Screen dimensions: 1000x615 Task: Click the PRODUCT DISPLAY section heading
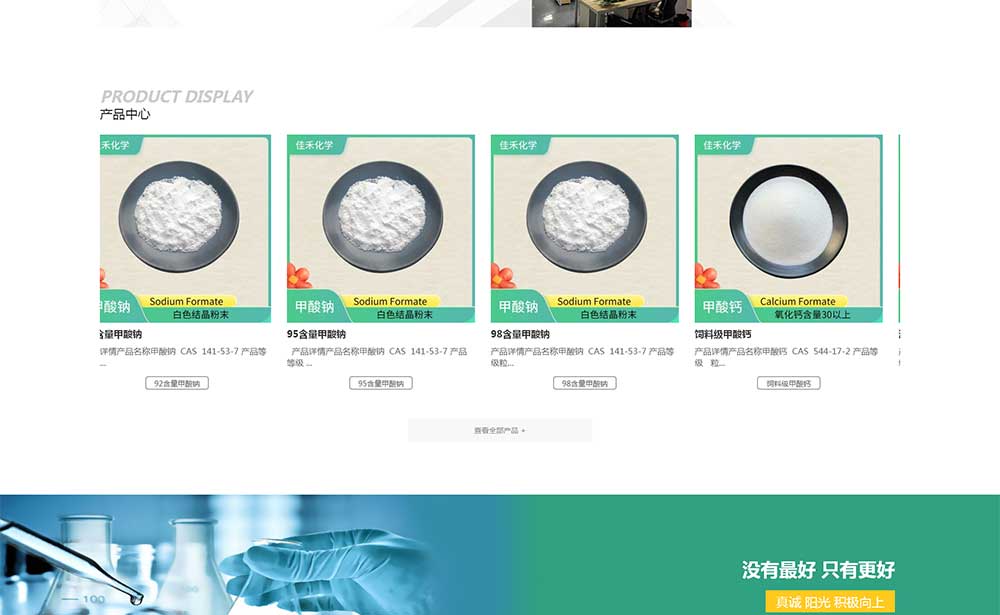pyautogui.click(x=177, y=96)
